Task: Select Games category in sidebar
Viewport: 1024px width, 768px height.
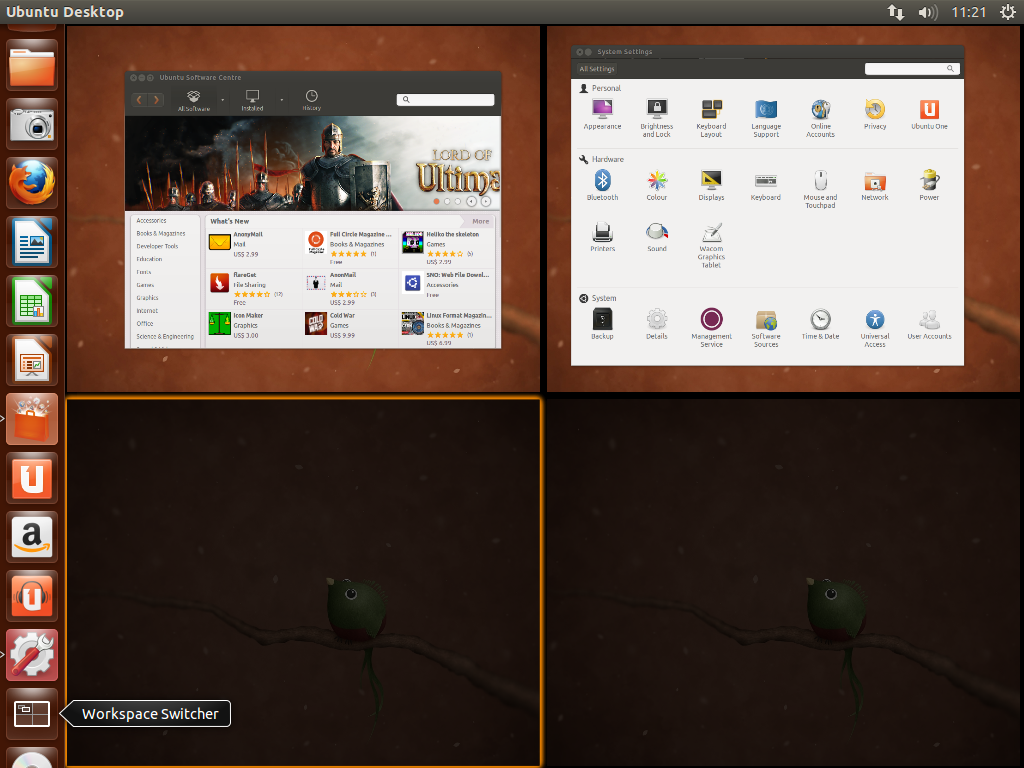Action: point(145,285)
